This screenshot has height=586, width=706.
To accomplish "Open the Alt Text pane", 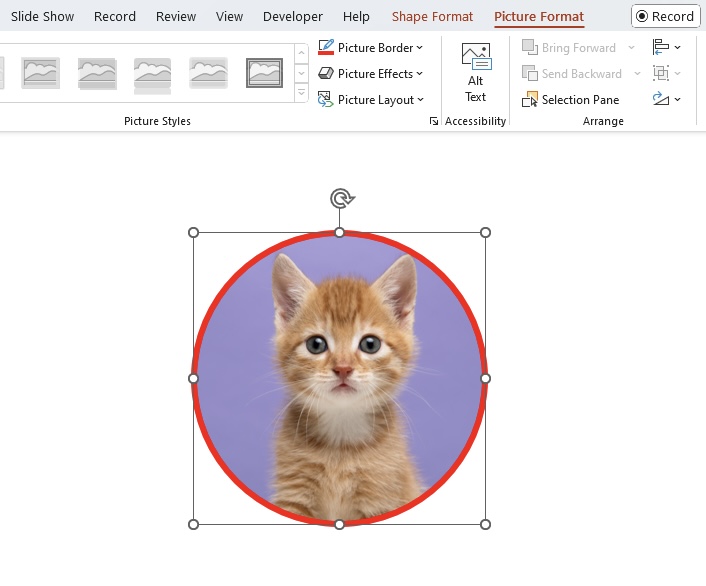I will tap(475, 73).
